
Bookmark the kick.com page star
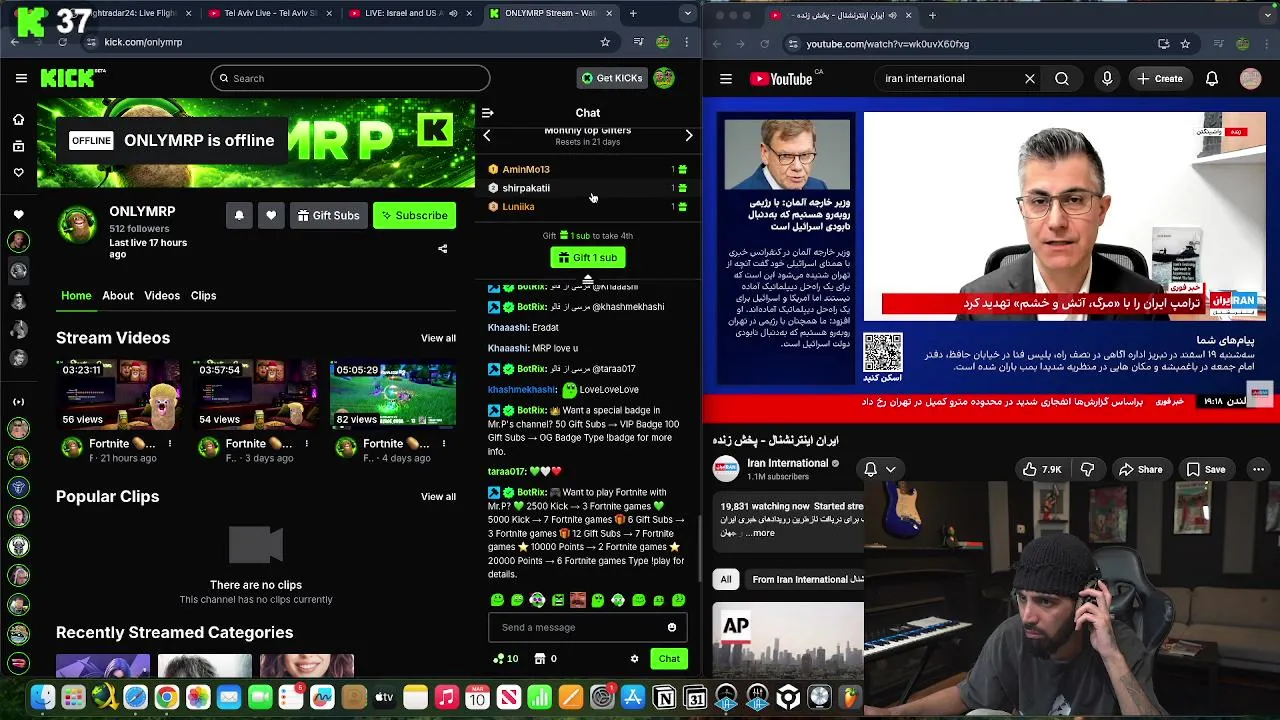(605, 42)
